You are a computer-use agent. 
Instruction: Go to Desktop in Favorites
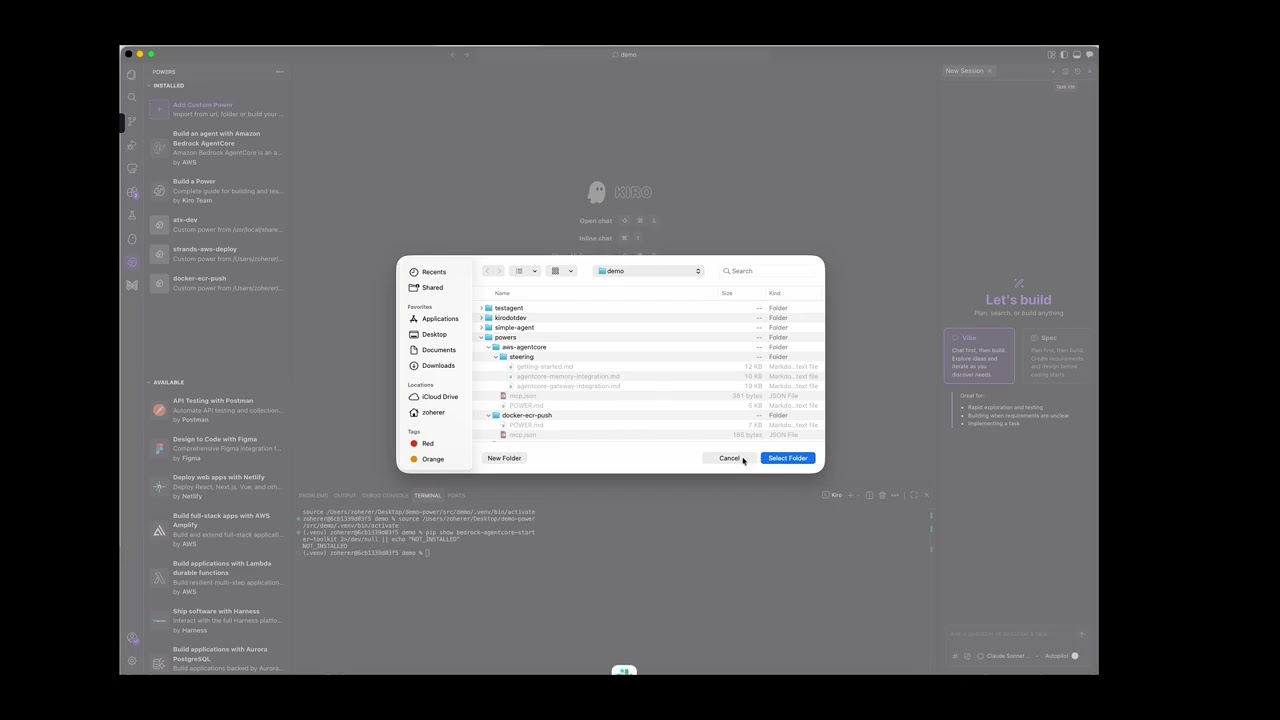pos(429,334)
